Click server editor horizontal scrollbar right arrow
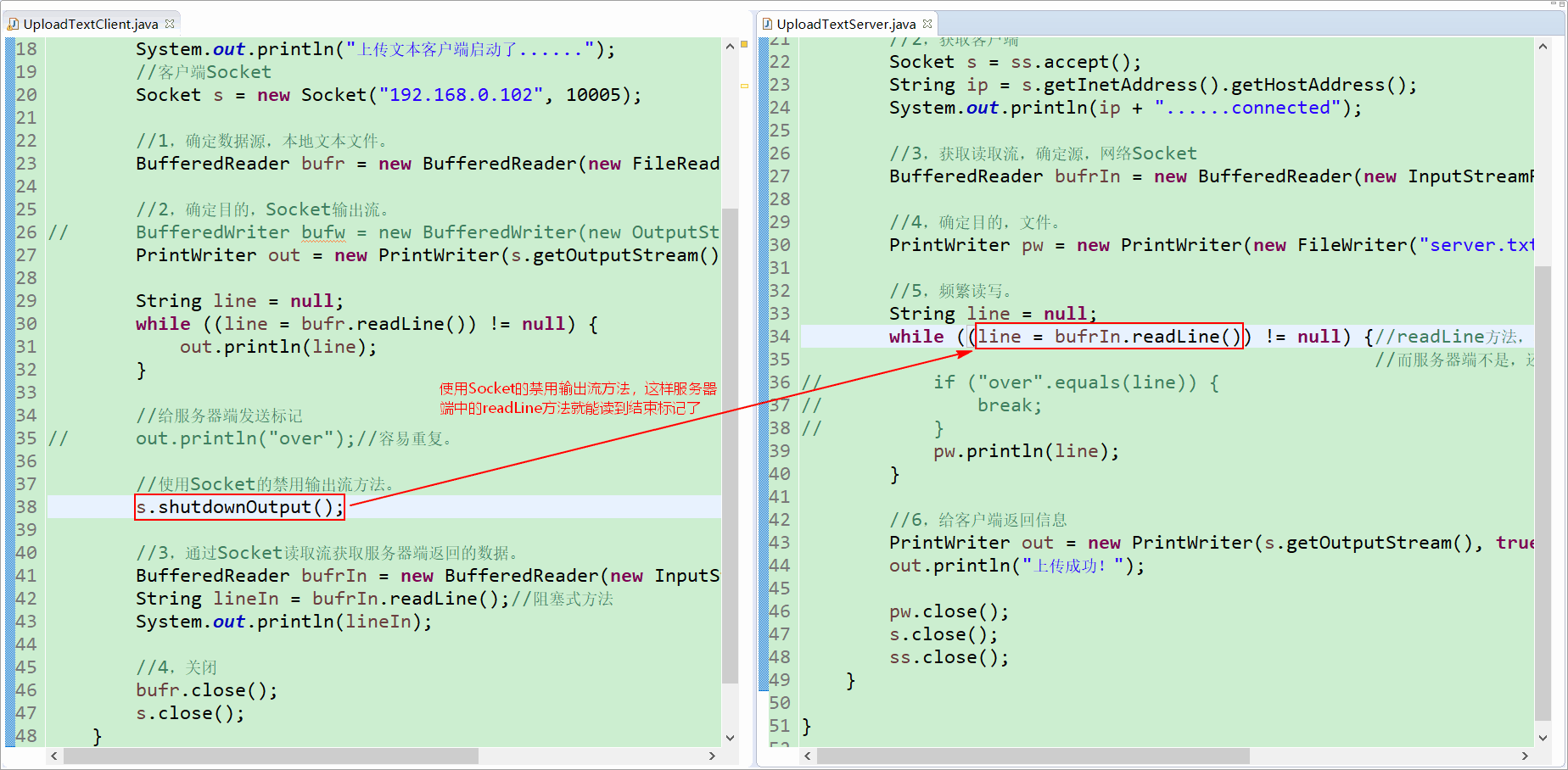 [x=1525, y=756]
